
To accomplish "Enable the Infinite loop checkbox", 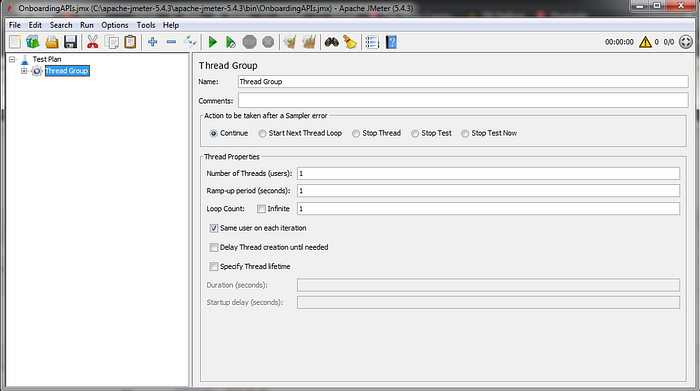I will coord(261,208).
